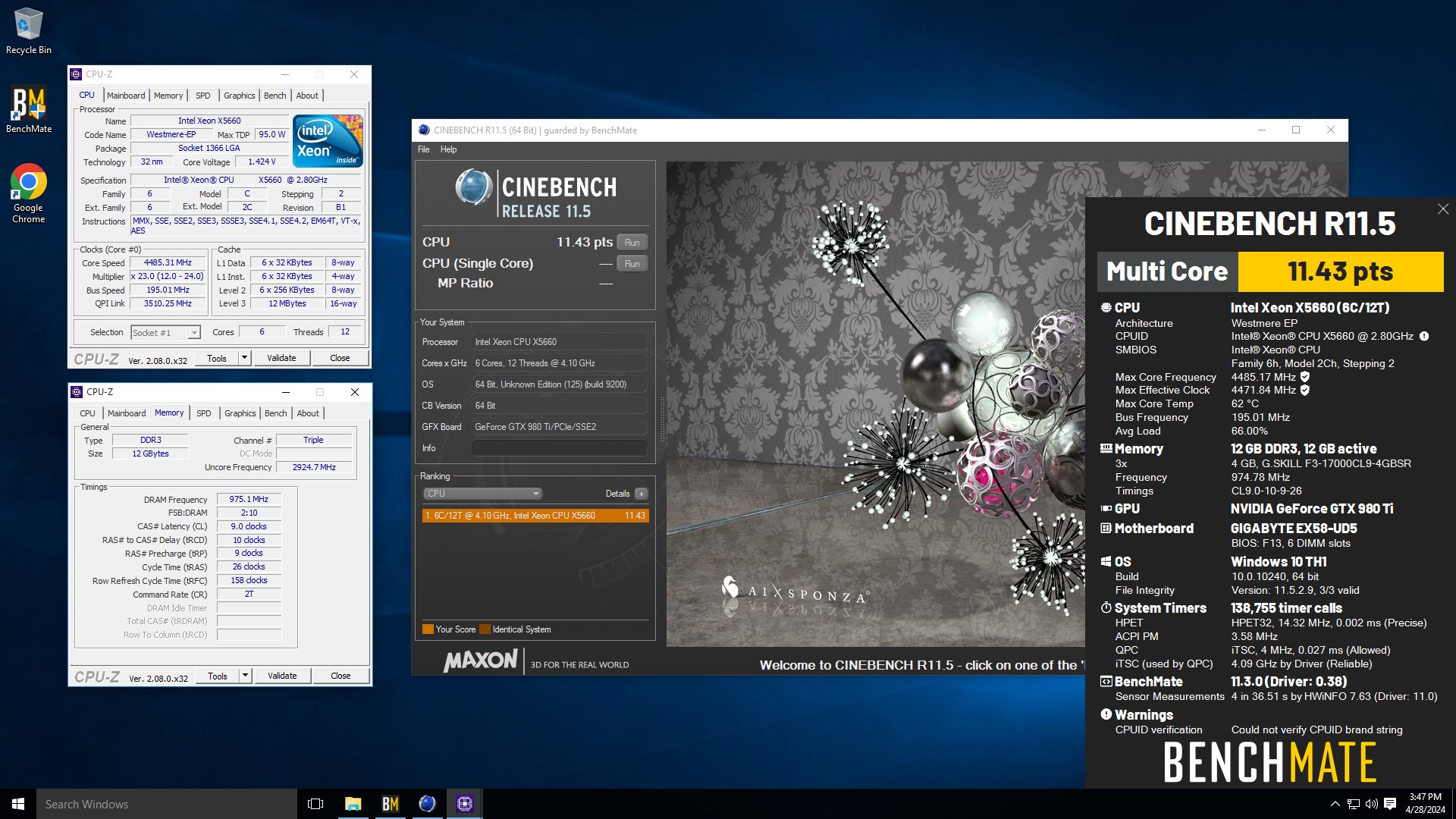This screenshot has height=819, width=1456.
Task: Open the CPU ranking dropdown in Cinebench
Action: (482, 494)
